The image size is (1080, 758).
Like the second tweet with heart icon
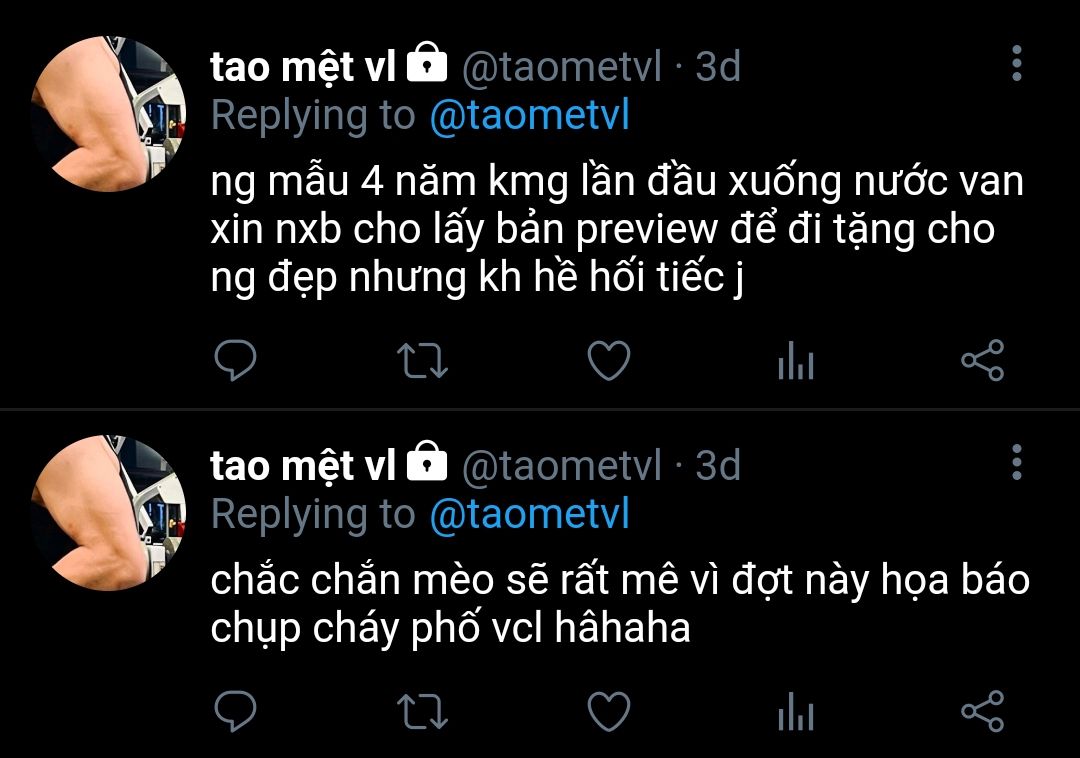(x=609, y=712)
